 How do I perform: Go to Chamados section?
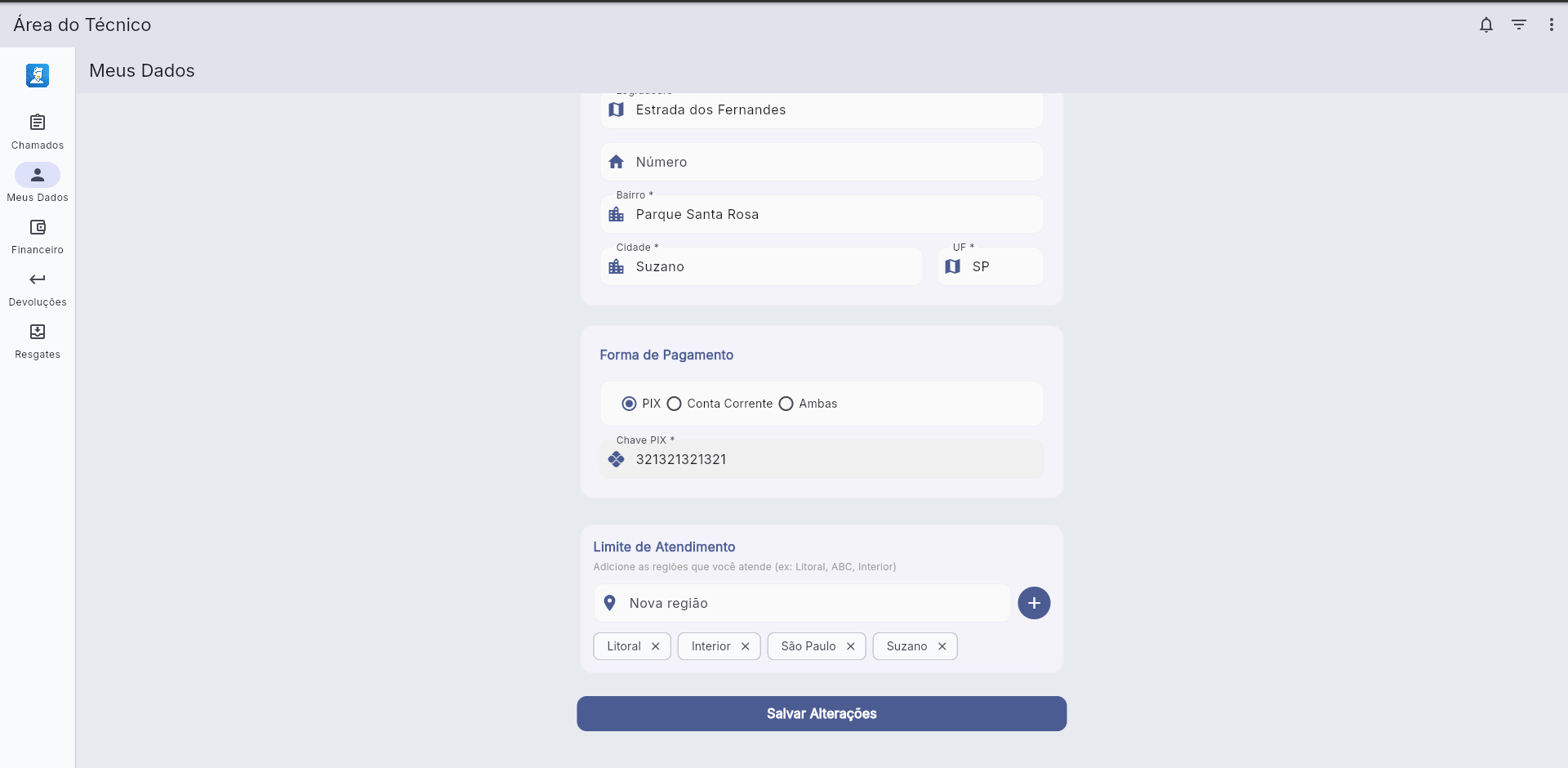tap(38, 131)
